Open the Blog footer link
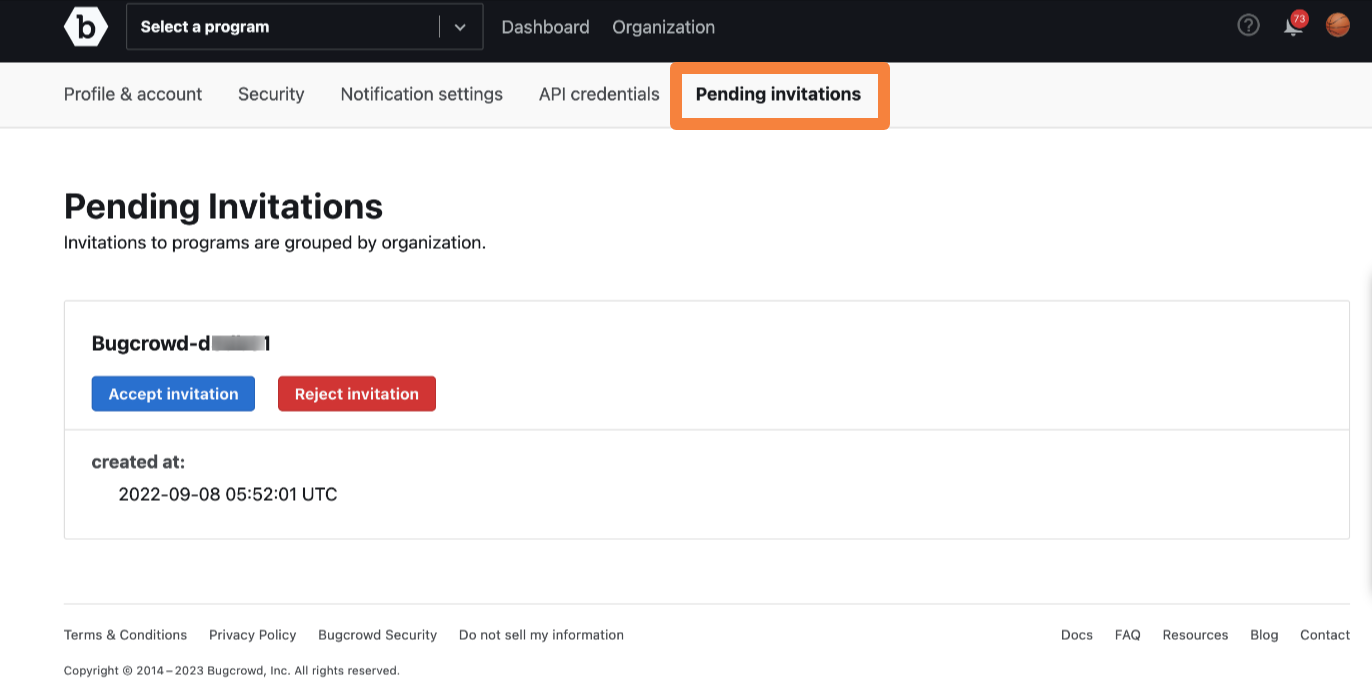Screen dimensions: 1372x679 pos(1264,635)
